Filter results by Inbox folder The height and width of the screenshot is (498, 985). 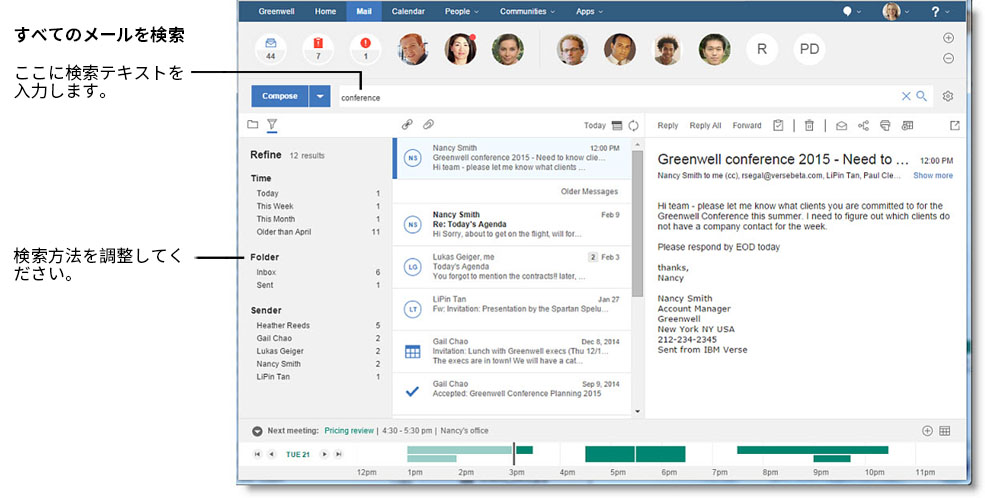pyautogui.click(x=317, y=273)
